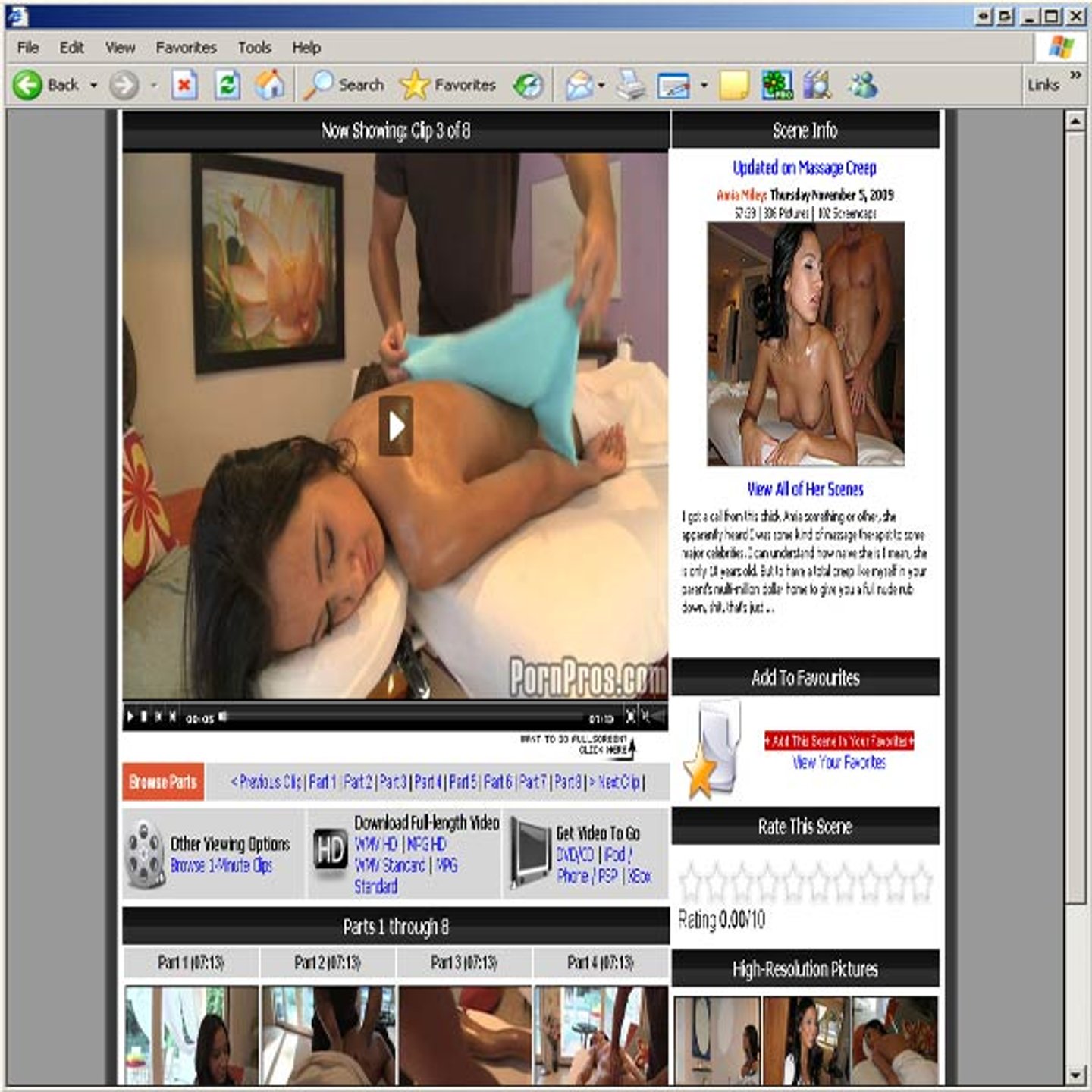Click the play button overlay on the video
1092x1092 pixels.
point(396,426)
